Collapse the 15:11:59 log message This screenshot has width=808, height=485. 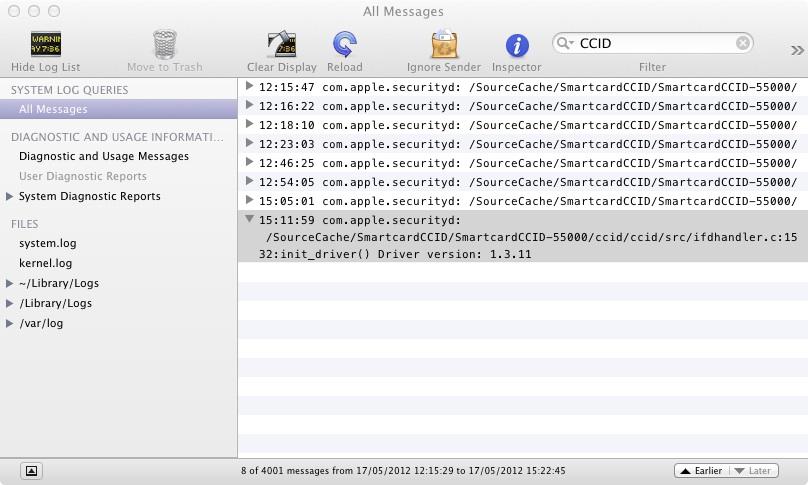tap(249, 219)
